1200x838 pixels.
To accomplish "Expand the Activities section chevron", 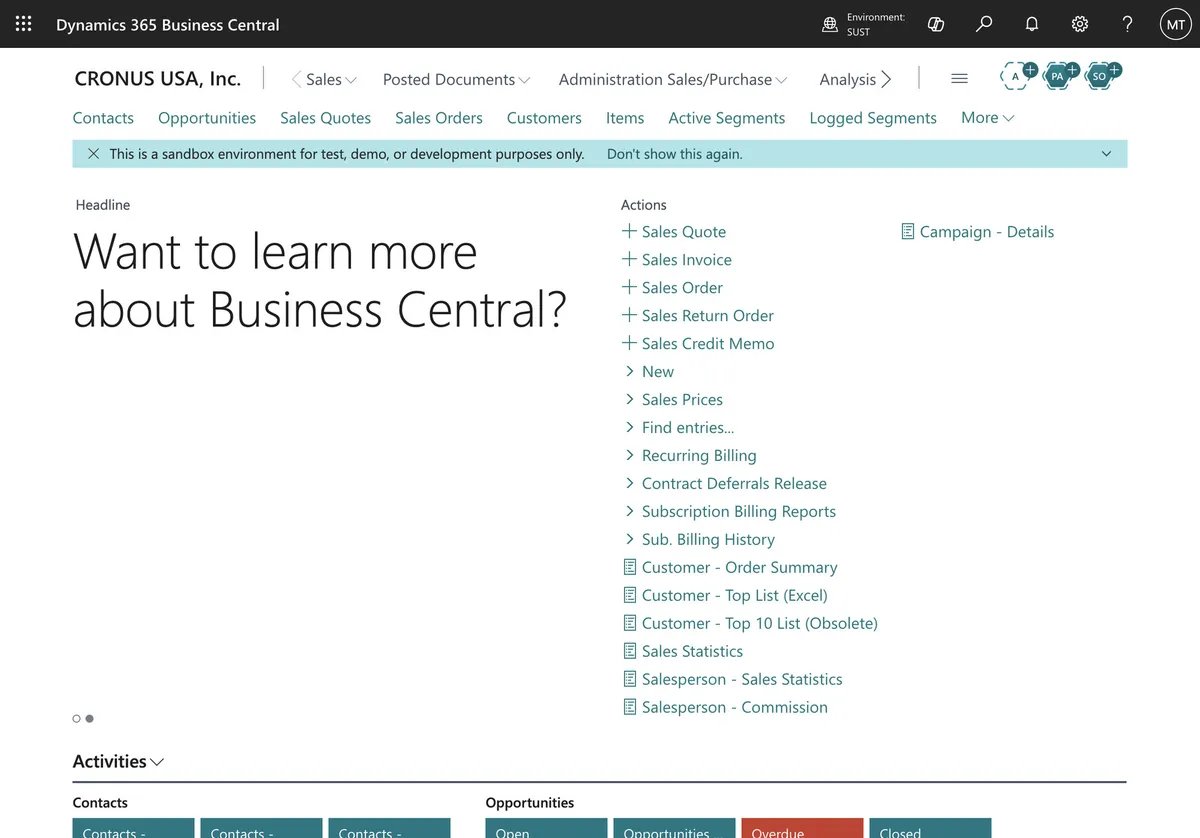I will pos(157,762).
